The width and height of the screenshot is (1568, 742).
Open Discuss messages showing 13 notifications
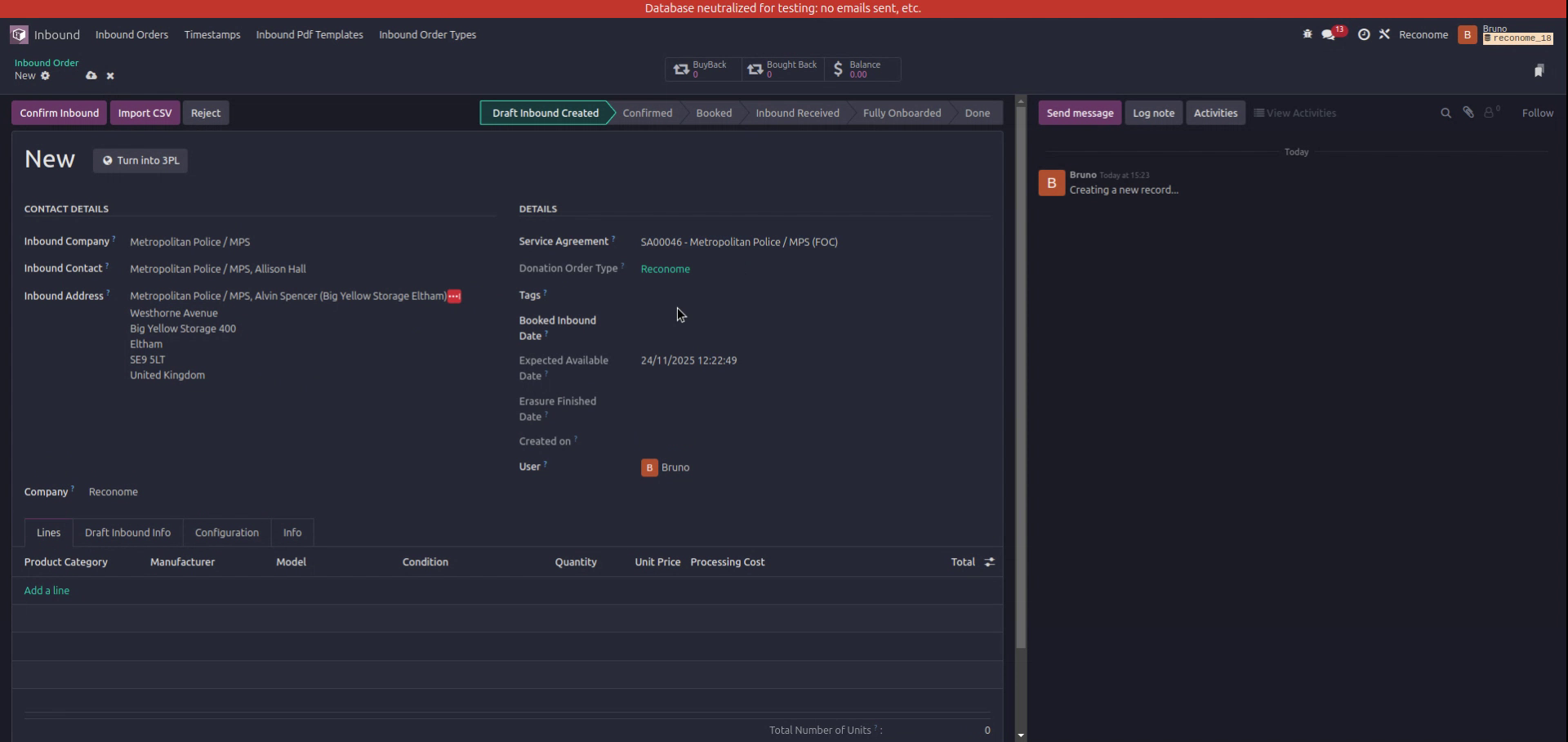1328,34
